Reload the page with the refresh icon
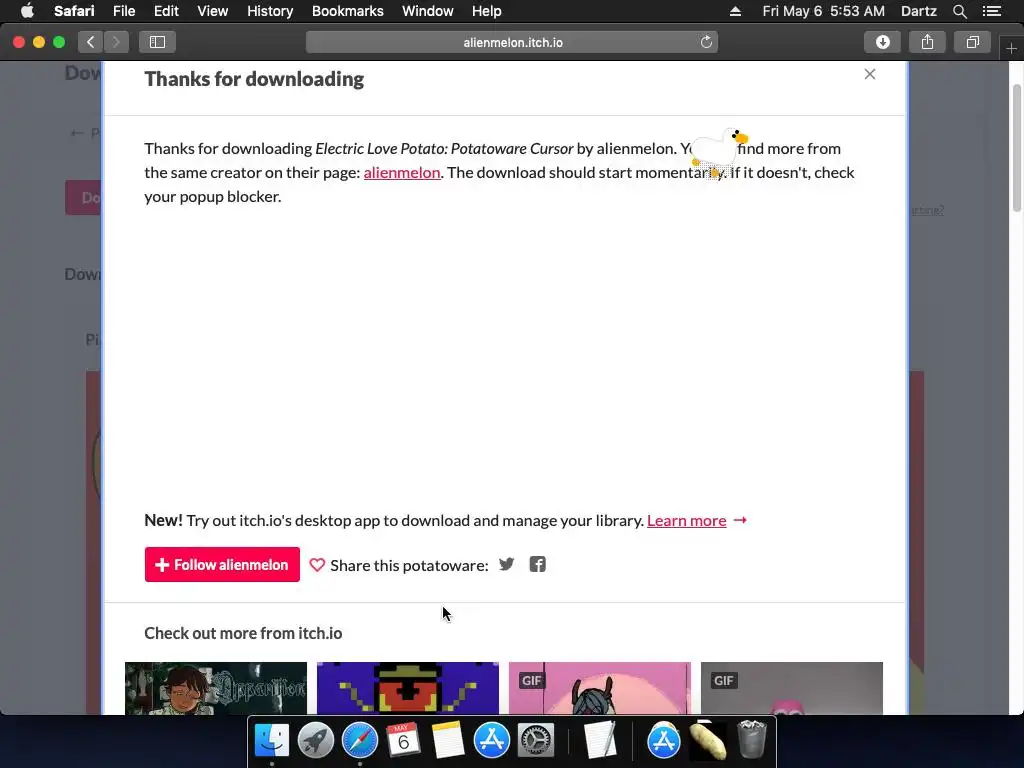The image size is (1024, 768). pyautogui.click(x=706, y=42)
